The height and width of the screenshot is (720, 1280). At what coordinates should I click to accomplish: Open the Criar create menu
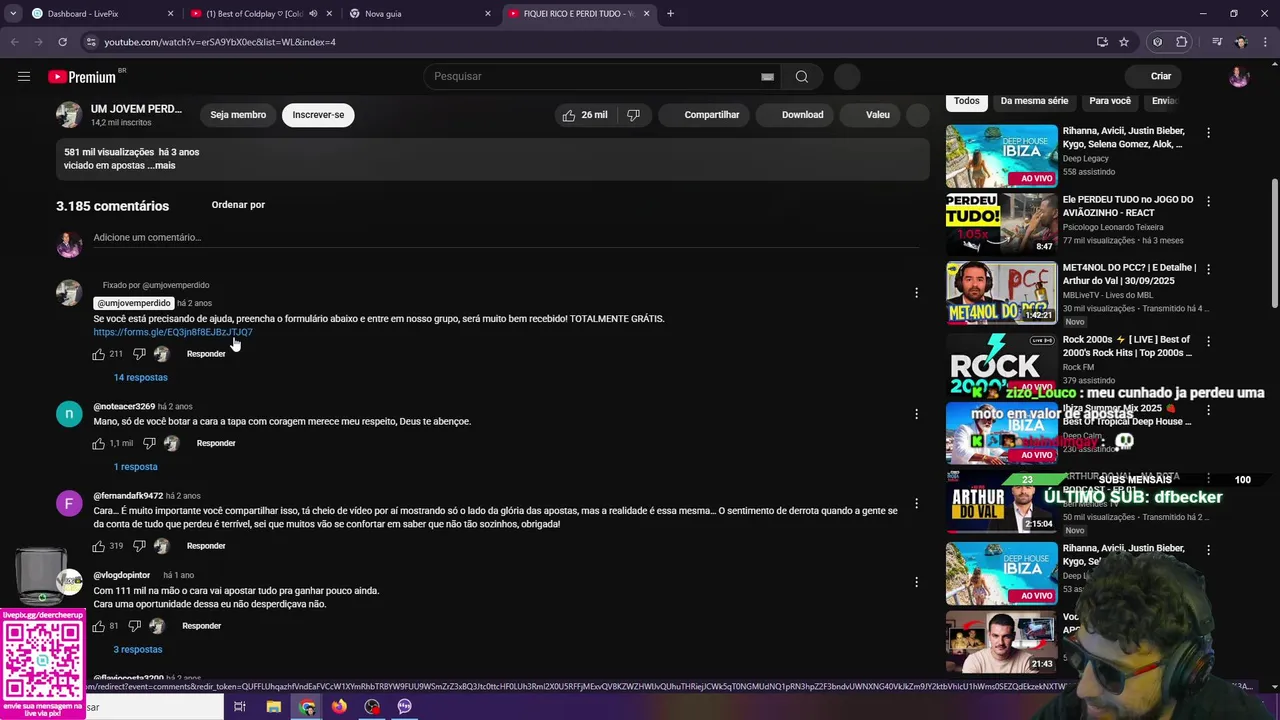click(1152, 76)
